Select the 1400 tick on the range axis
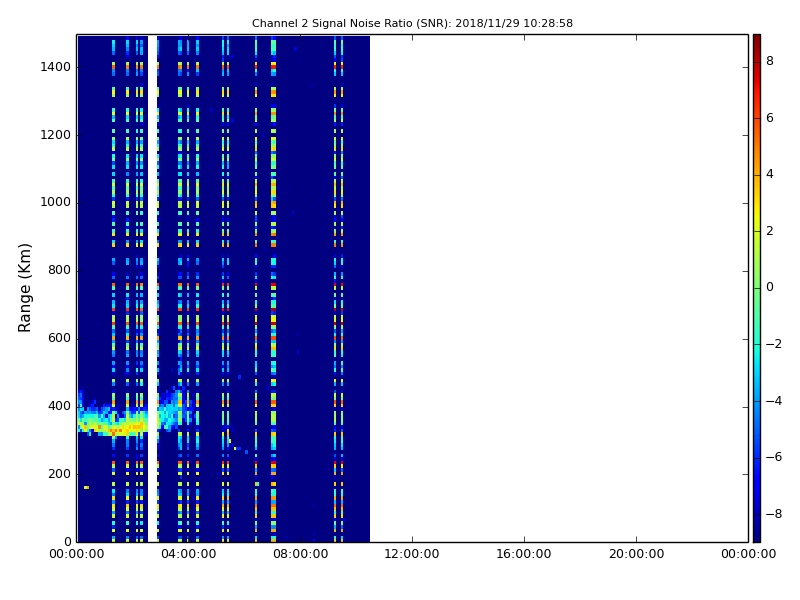Screen dimensions: 800x600 [x=55, y=67]
